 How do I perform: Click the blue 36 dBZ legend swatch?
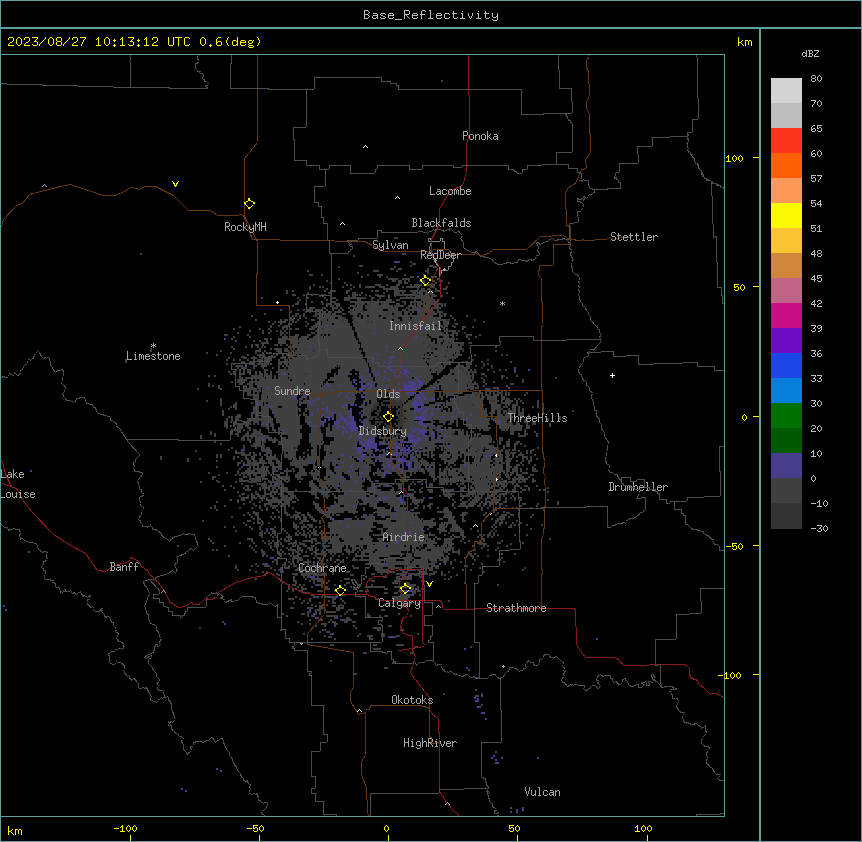point(786,365)
